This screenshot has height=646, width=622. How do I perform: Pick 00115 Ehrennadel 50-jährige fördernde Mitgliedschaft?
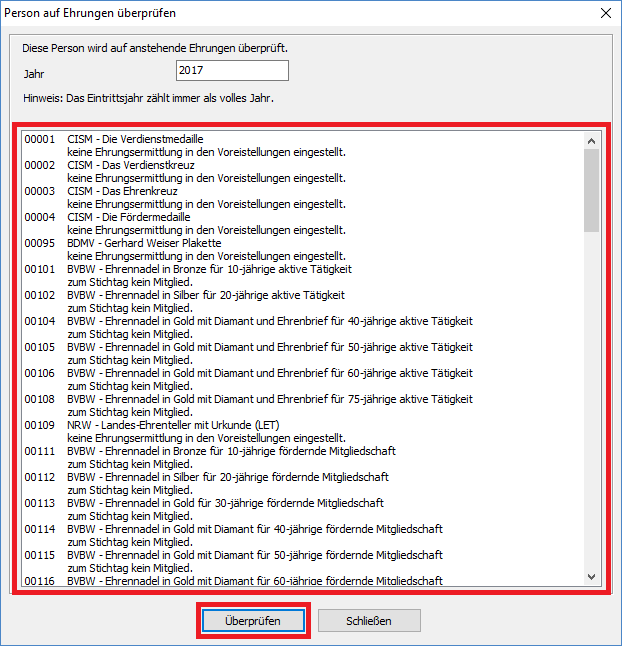coord(255,555)
